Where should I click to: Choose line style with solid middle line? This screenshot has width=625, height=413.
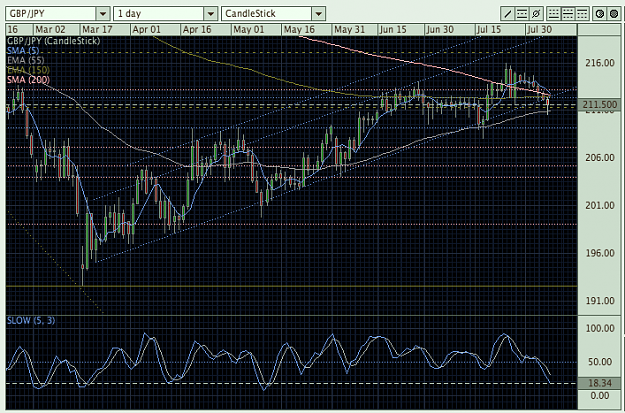pos(568,14)
